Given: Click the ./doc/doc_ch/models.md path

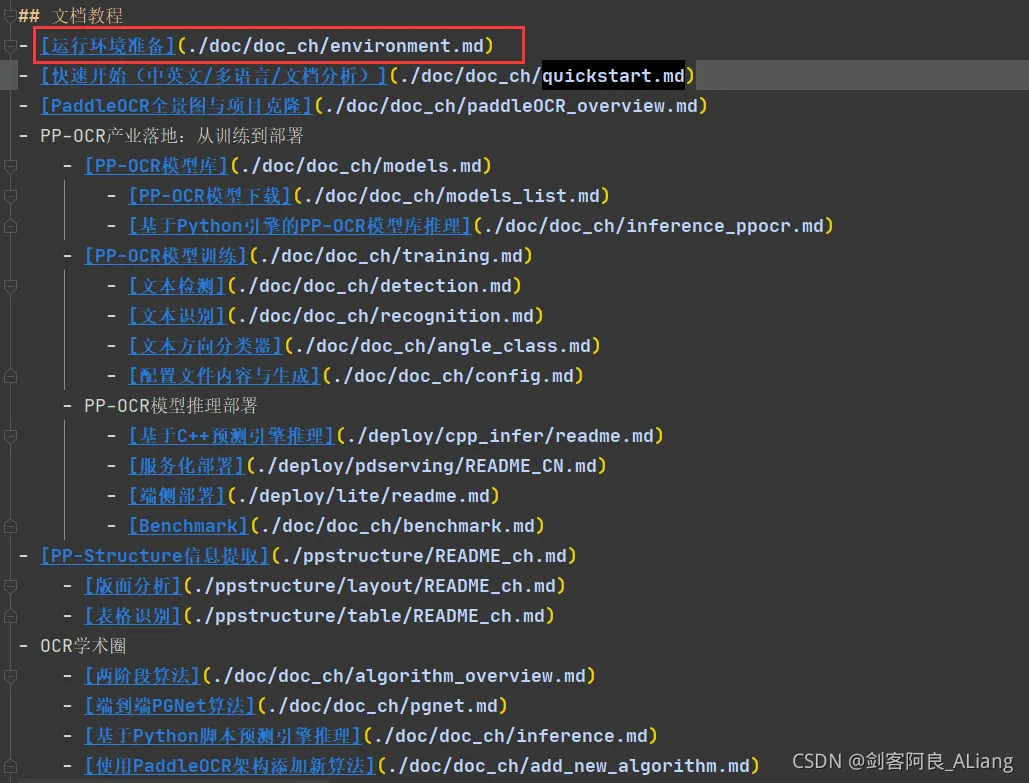Looking at the screenshot, I should pos(361,166).
